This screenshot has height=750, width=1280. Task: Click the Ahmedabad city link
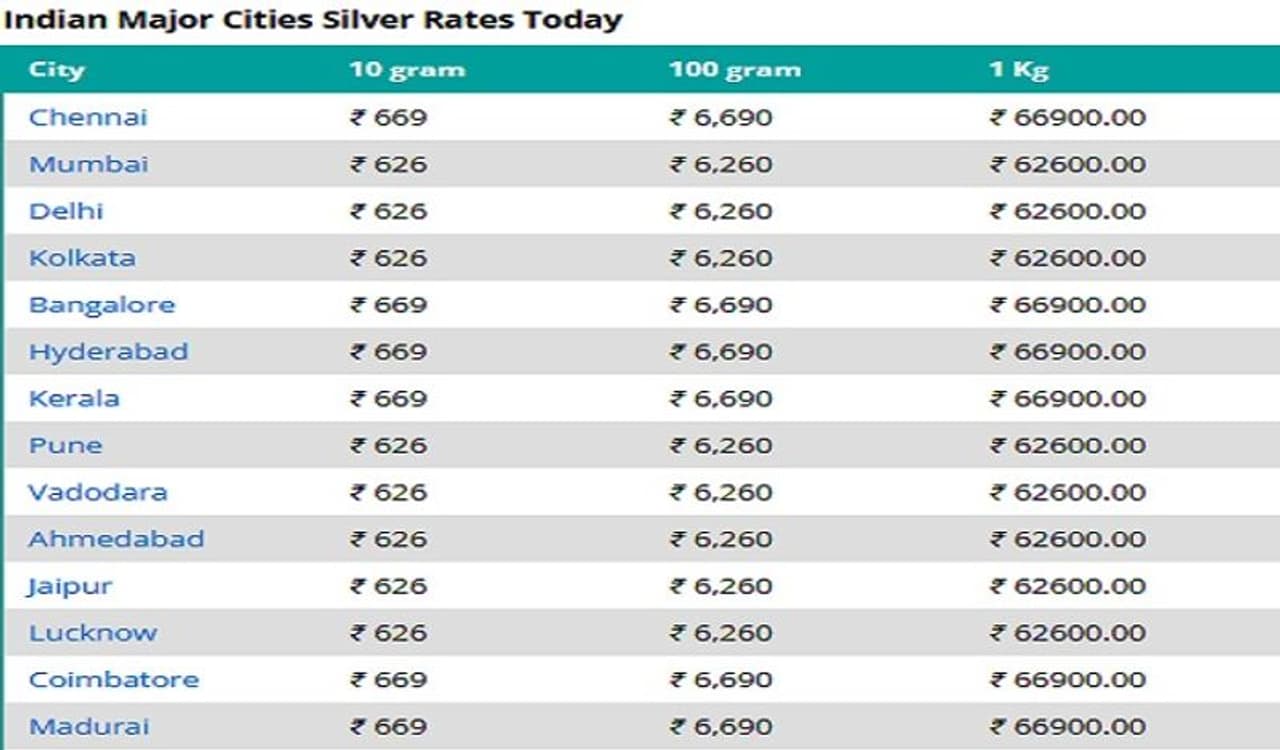(x=116, y=539)
